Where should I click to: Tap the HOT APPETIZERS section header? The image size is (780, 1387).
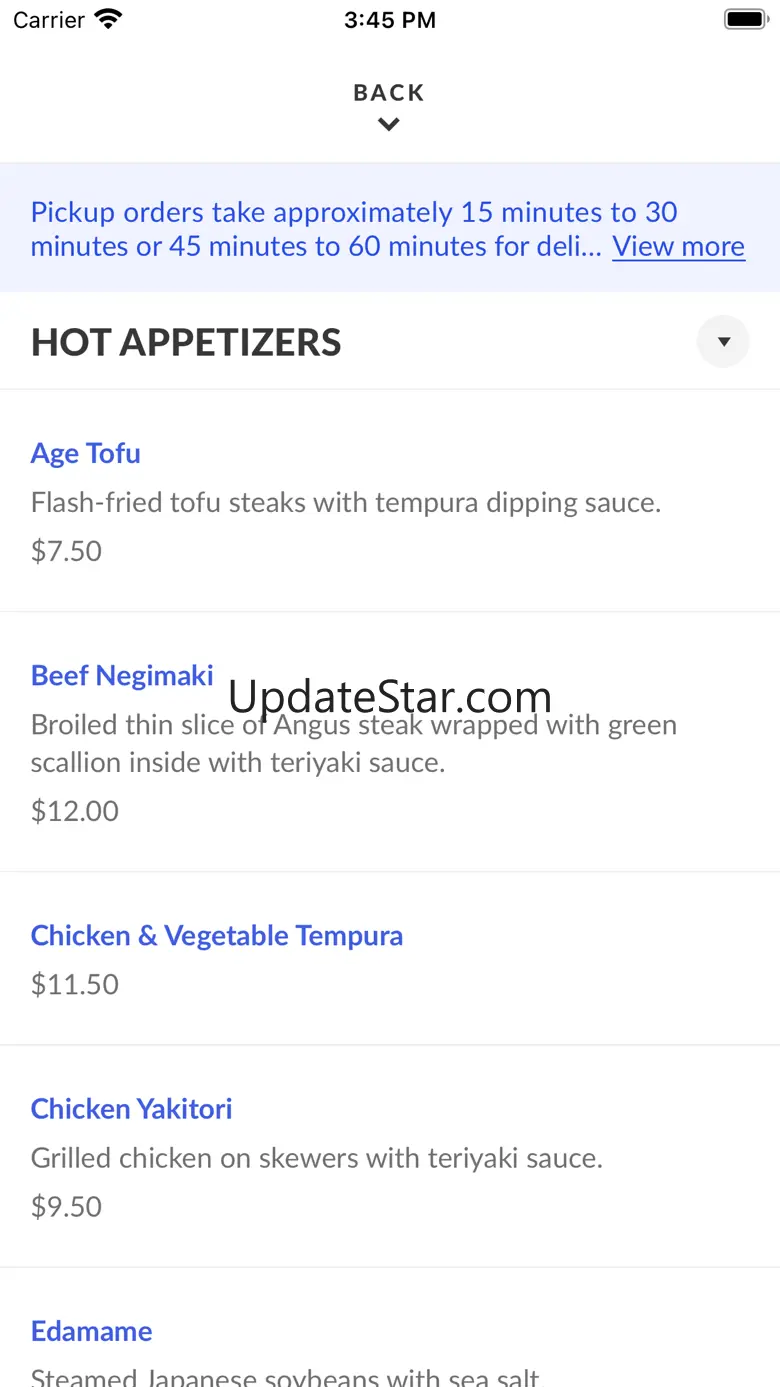(186, 342)
